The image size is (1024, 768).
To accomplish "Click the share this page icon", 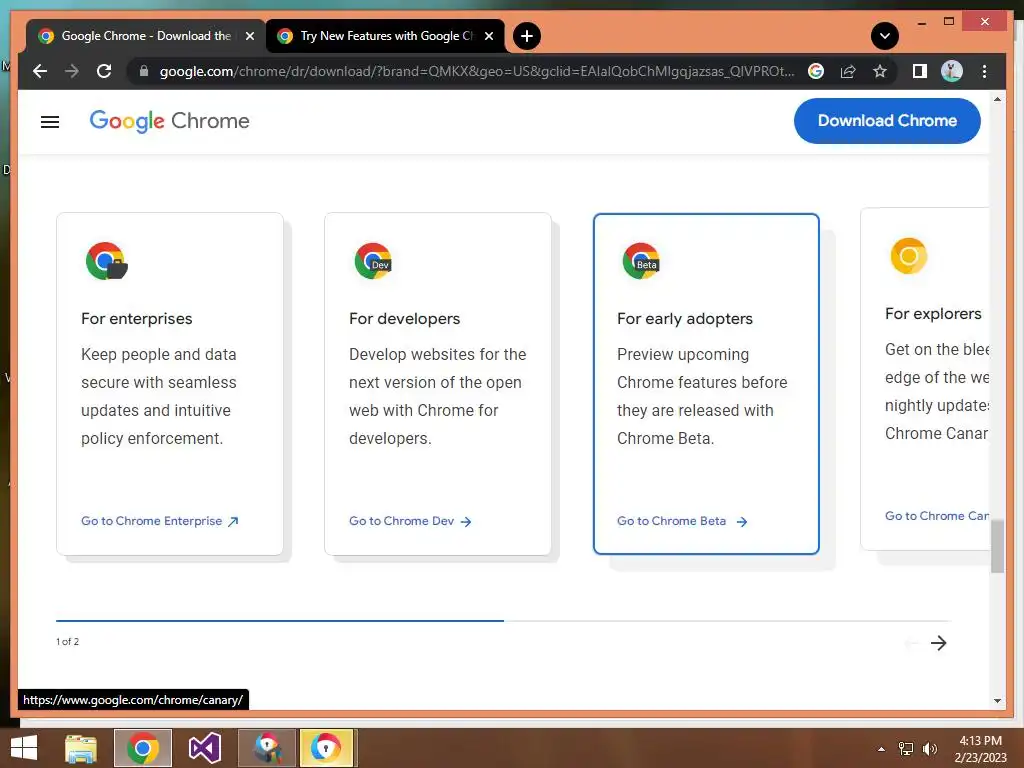I will point(848,71).
